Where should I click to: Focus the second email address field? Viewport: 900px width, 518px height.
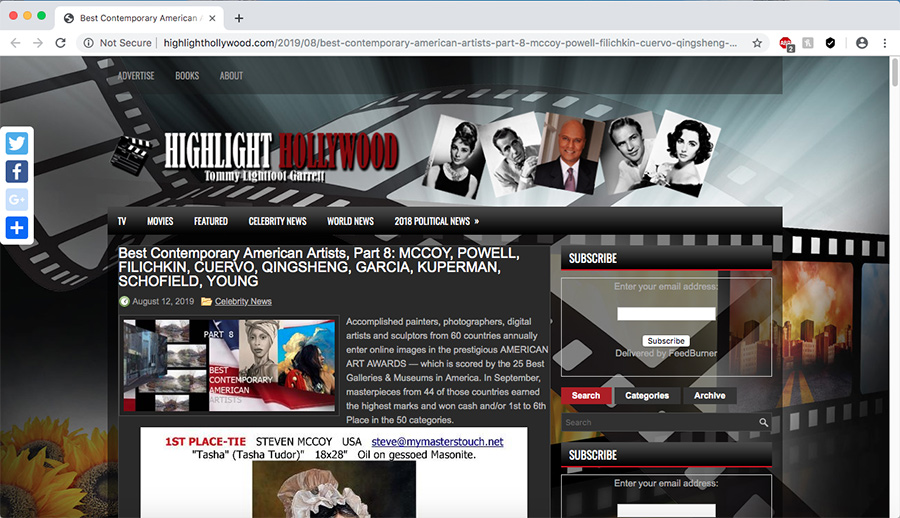pyautogui.click(x=666, y=510)
